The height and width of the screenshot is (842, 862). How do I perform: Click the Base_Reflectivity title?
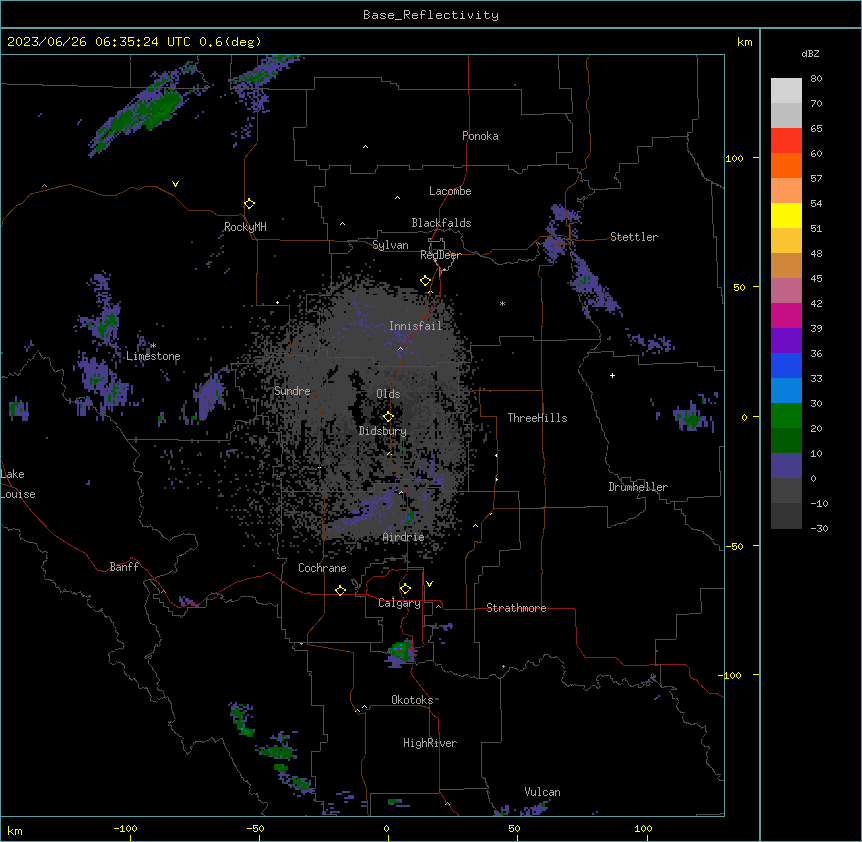[x=431, y=15]
